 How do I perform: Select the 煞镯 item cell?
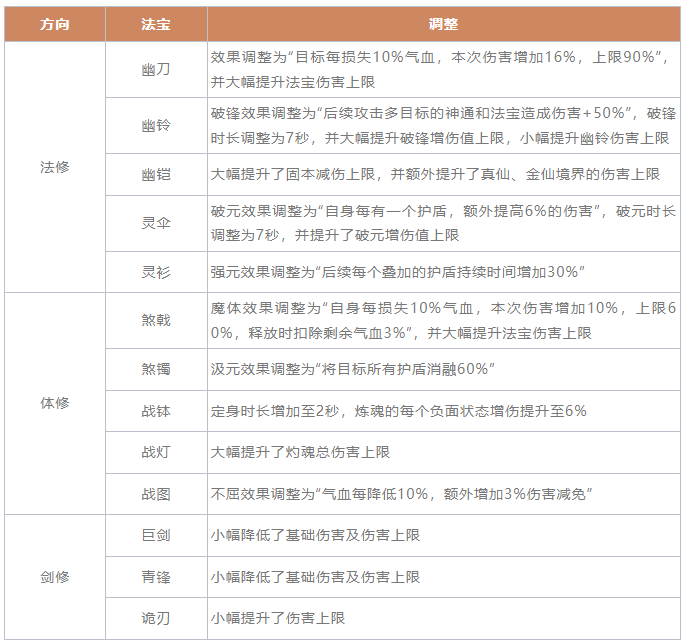(156, 369)
